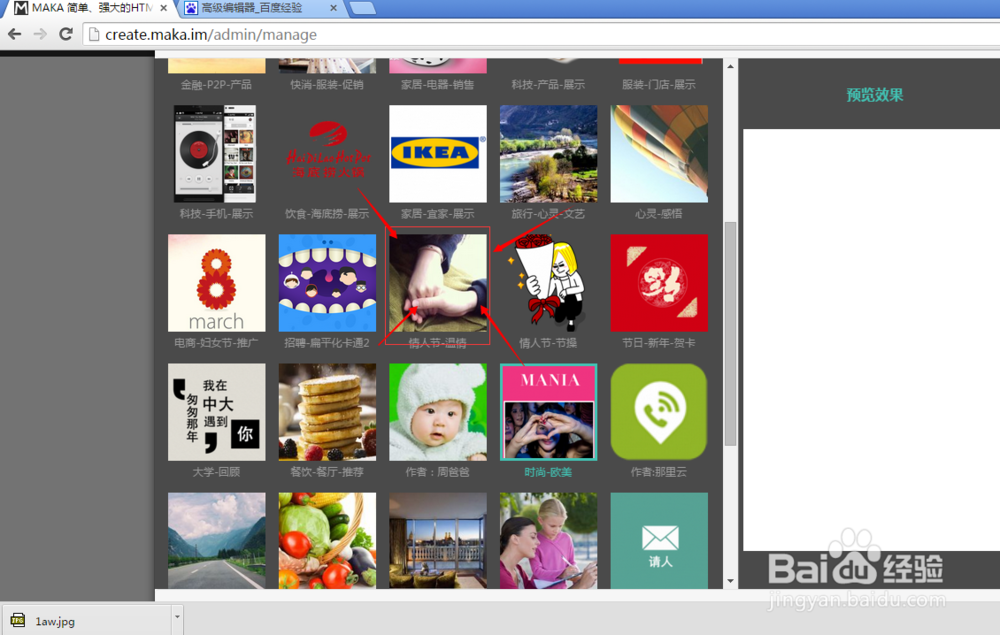Click the browser forward arrow
The height and width of the screenshot is (635, 1000).
(40, 34)
